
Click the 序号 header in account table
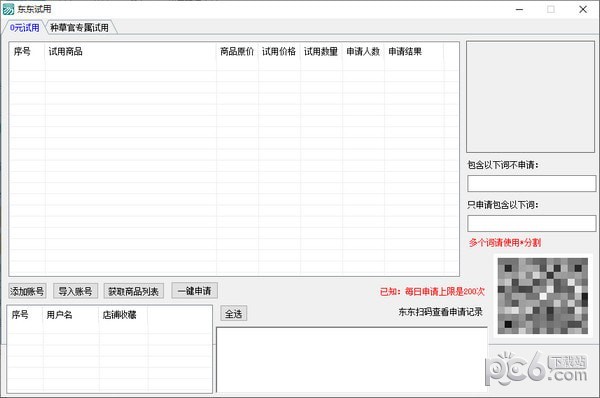(x=25, y=315)
